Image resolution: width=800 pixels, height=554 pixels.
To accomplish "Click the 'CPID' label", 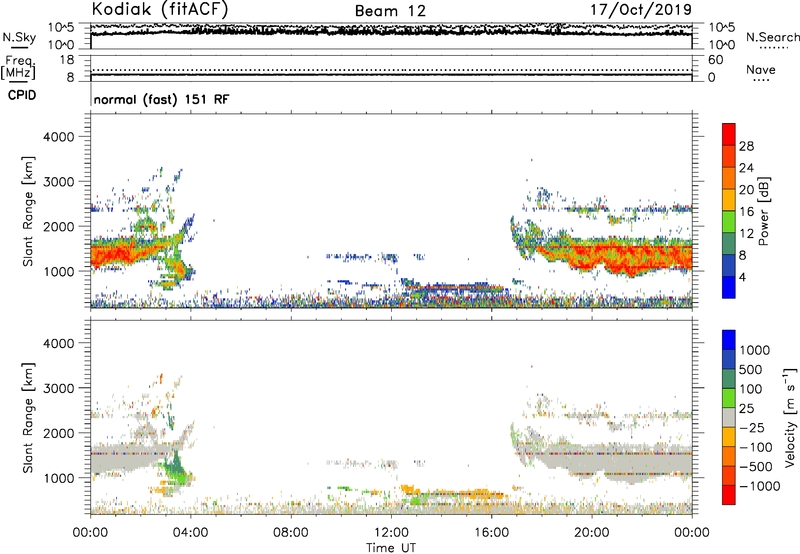I will pyautogui.click(x=22, y=95).
